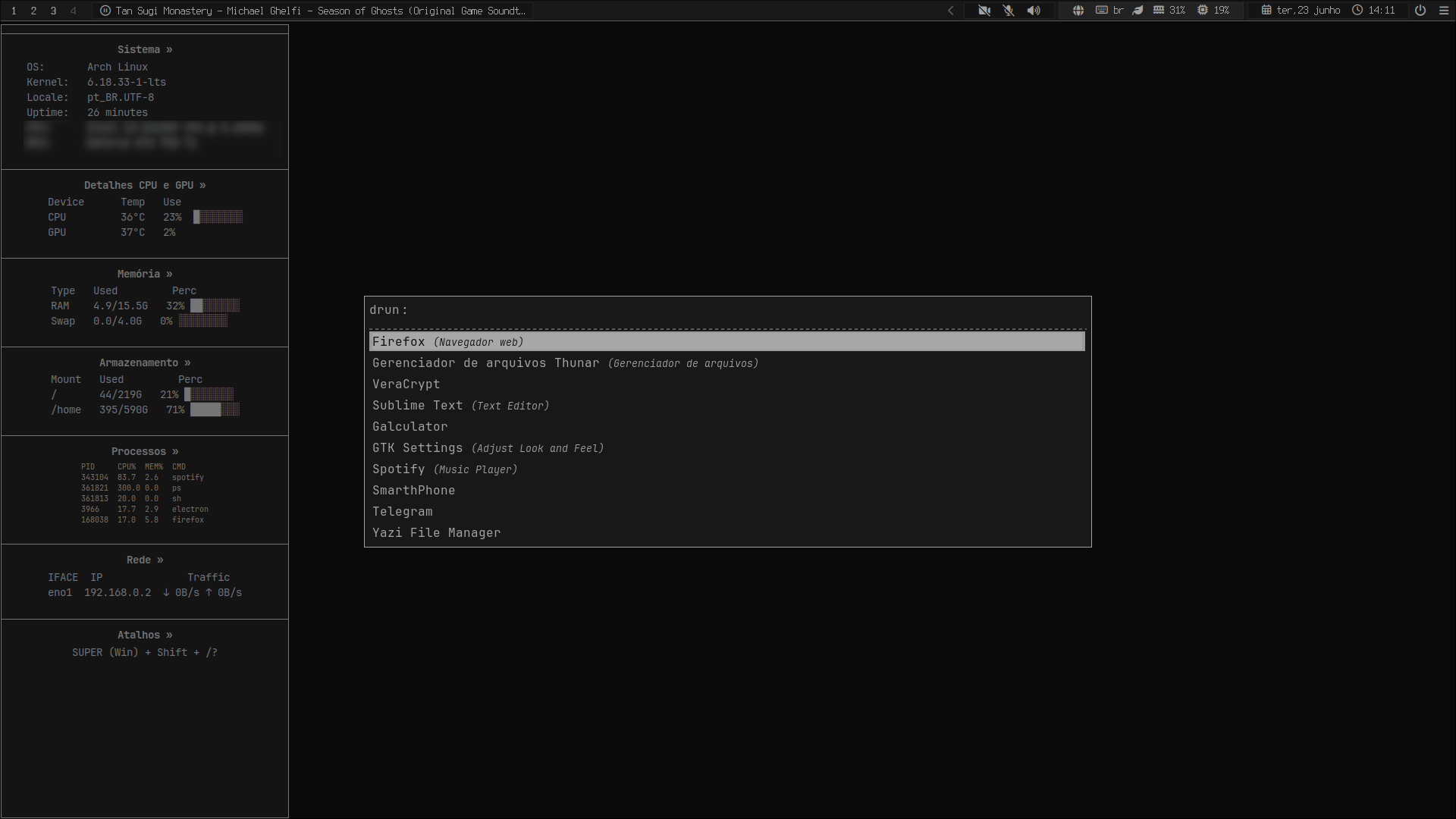This screenshot has width=1456, height=819.
Task: Click the RAM usage 31% indicator
Action: pyautogui.click(x=1169, y=11)
